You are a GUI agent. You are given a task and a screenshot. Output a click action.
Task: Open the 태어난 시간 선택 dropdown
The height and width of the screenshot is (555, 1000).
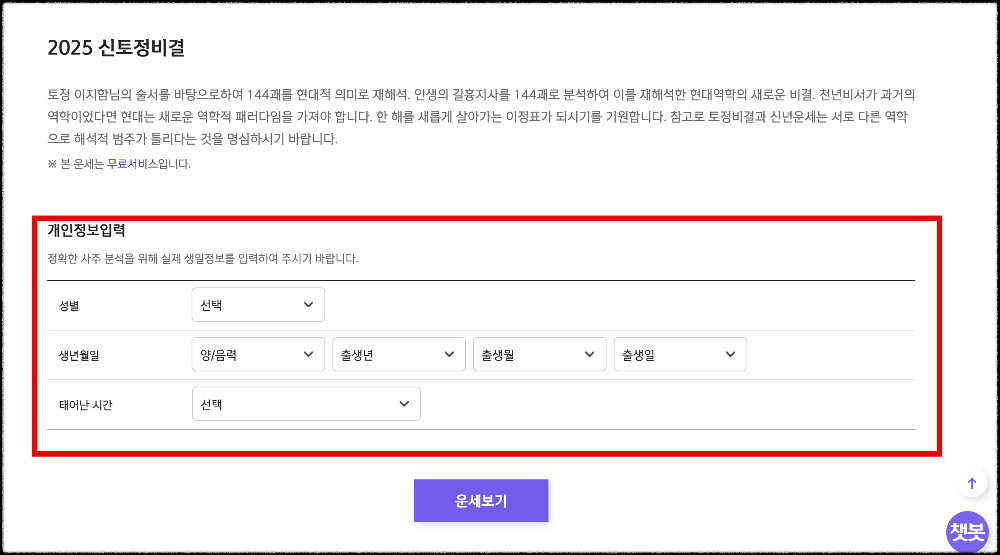[x=306, y=404]
